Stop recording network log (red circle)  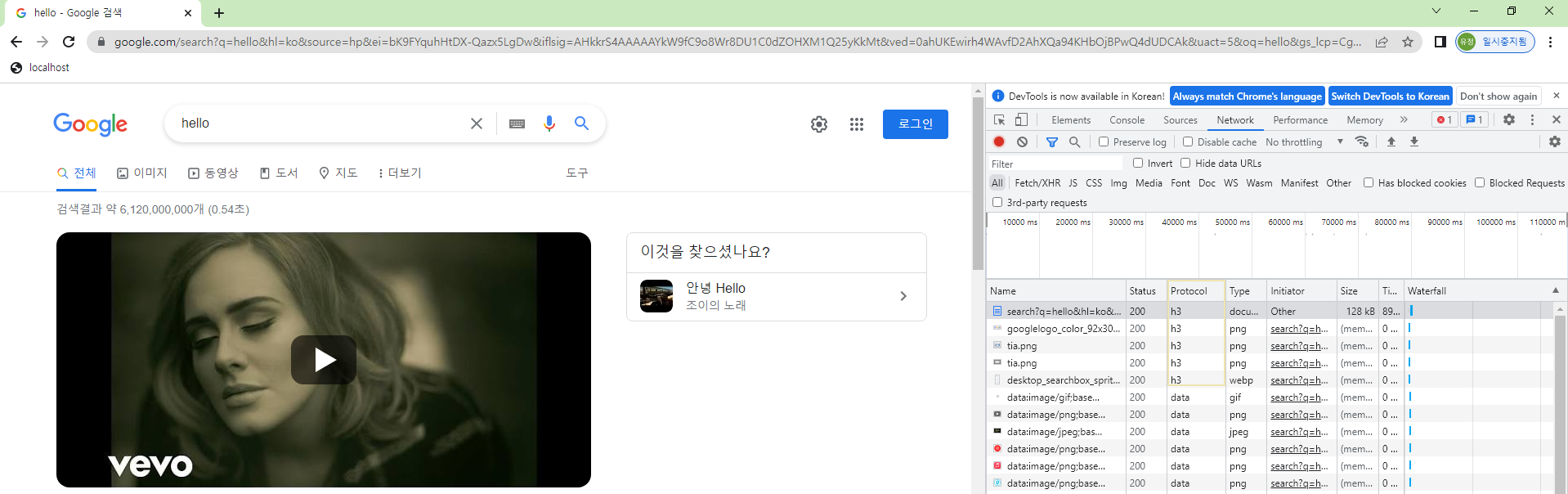coord(999,141)
